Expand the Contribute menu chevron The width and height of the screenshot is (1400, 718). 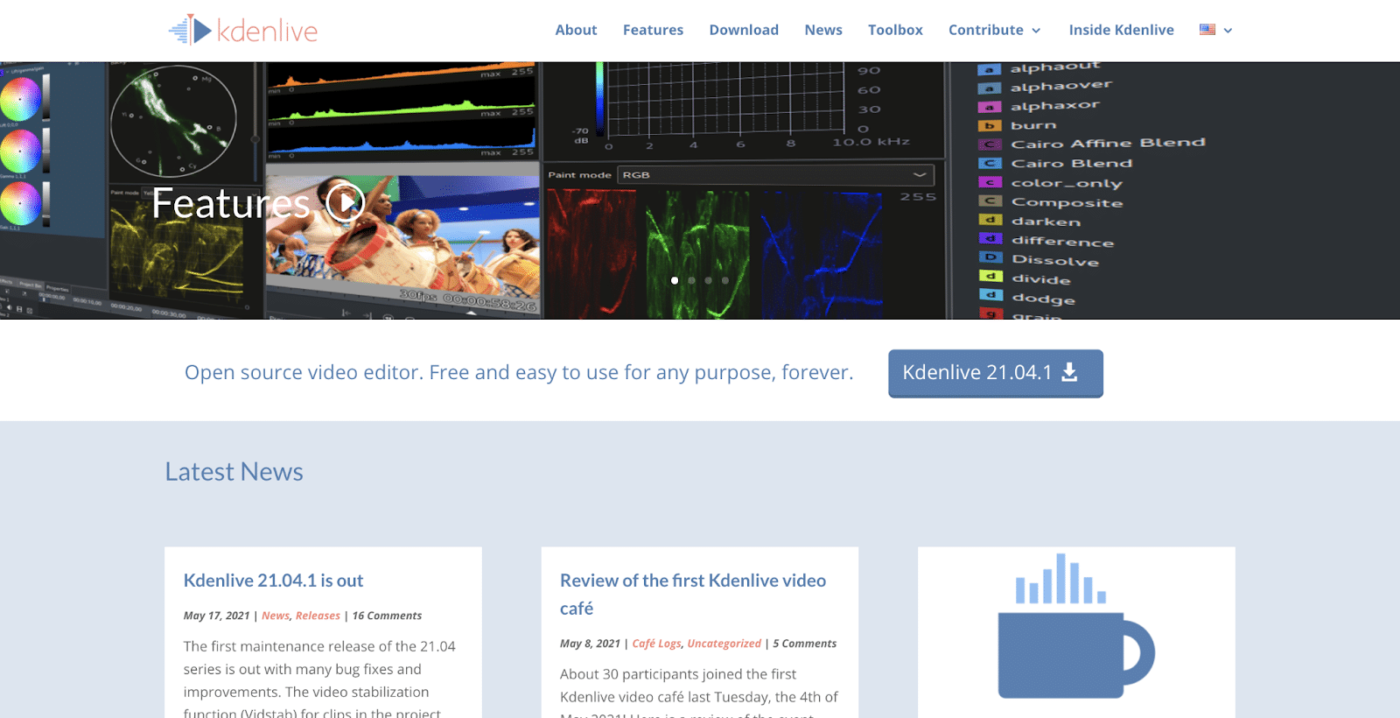[1036, 31]
